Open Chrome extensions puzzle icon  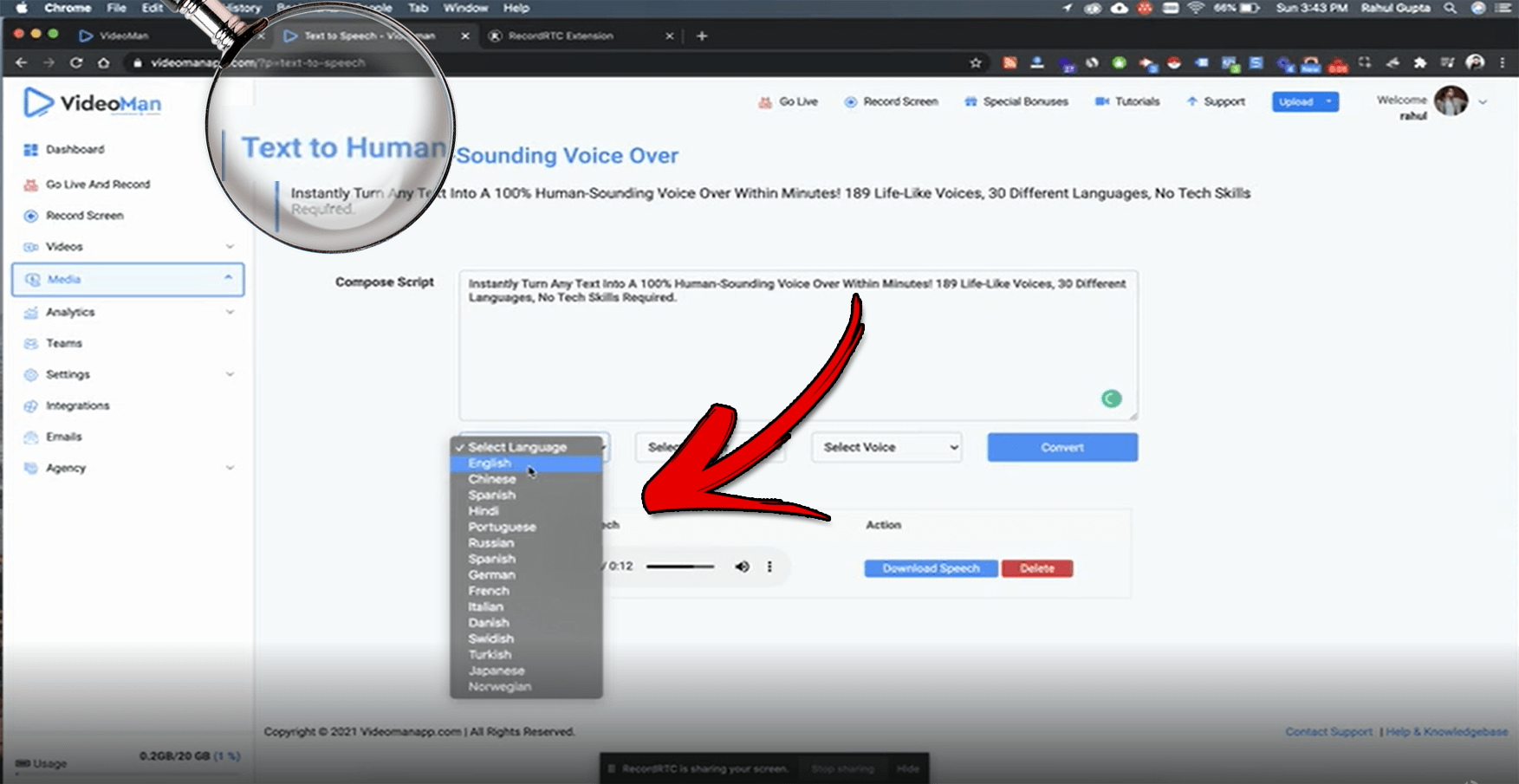[1419, 62]
